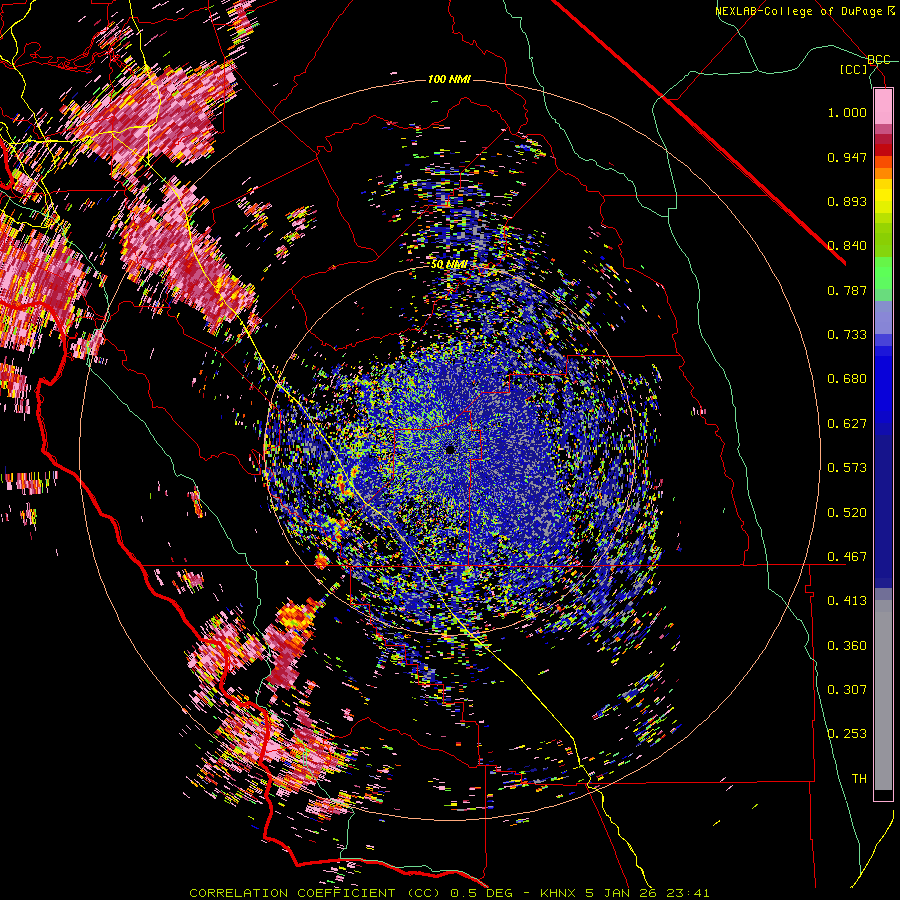This screenshot has height=900, width=900.
Task: Click the 50 NMI range ring label
Action: (449, 265)
